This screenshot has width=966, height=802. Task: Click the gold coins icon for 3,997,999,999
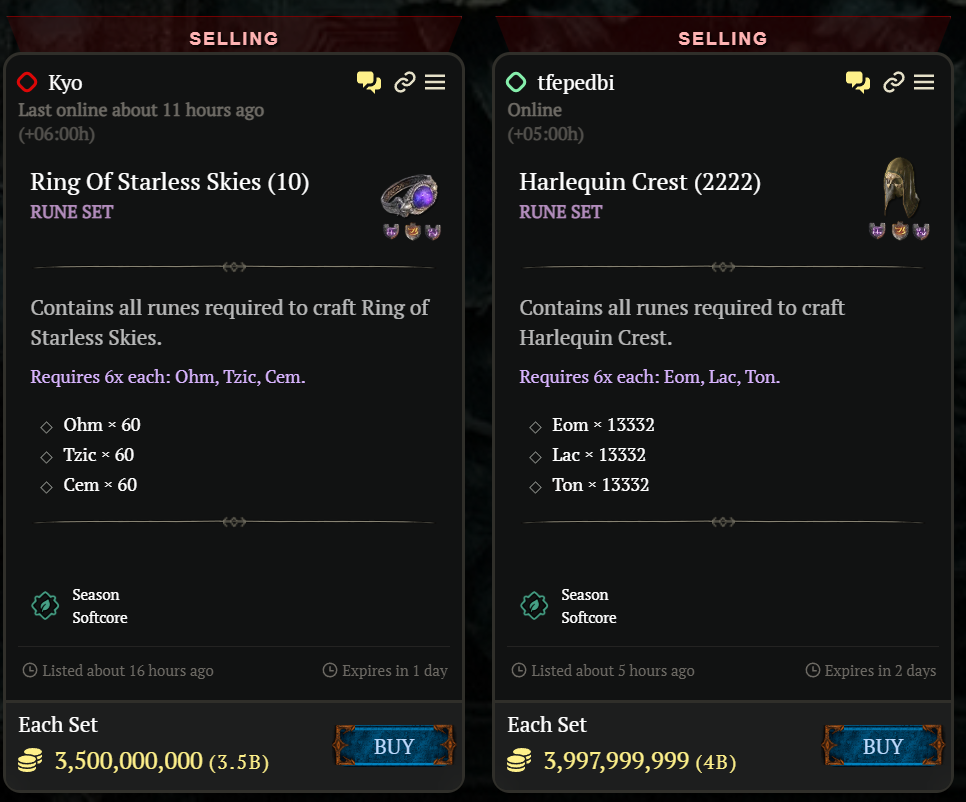point(520,761)
